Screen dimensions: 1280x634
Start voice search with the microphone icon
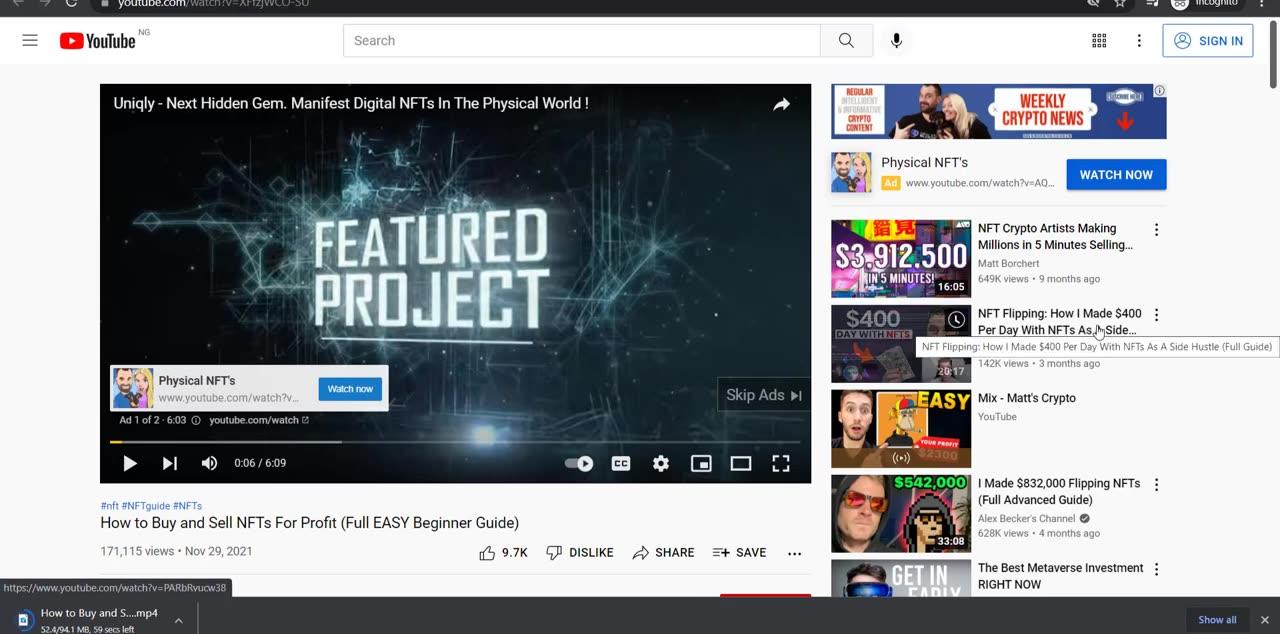click(x=896, y=40)
